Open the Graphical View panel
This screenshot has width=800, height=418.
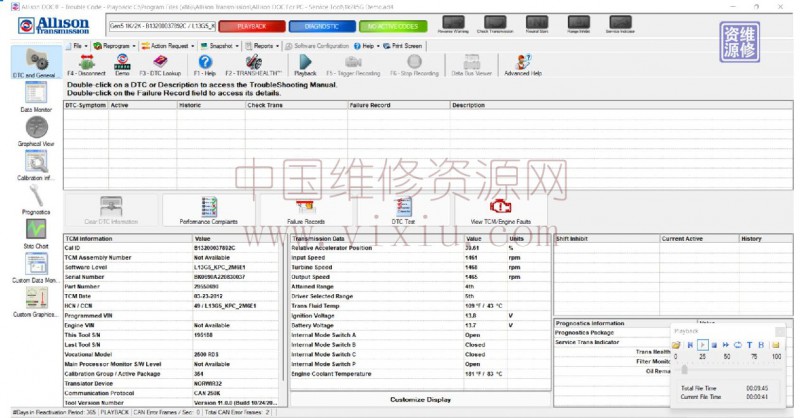pyautogui.click(x=36, y=131)
